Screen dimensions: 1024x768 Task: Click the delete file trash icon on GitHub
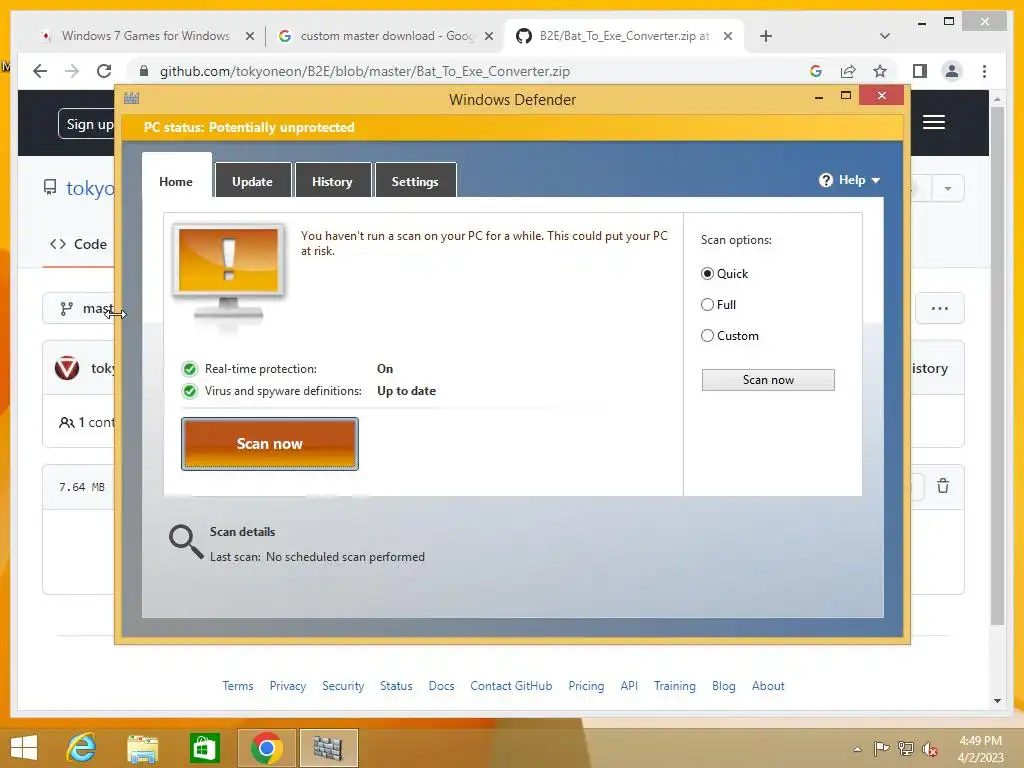tap(943, 486)
